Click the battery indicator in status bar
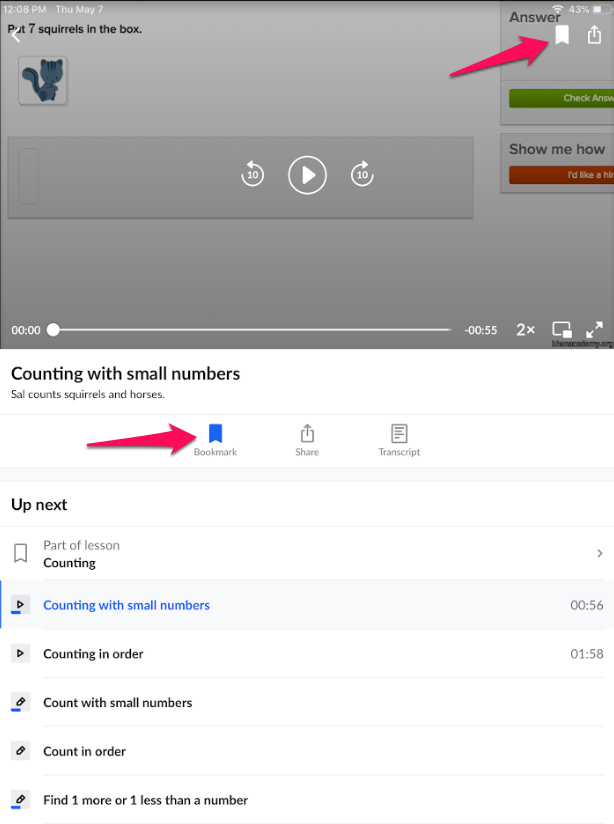614x824 pixels. (601, 9)
